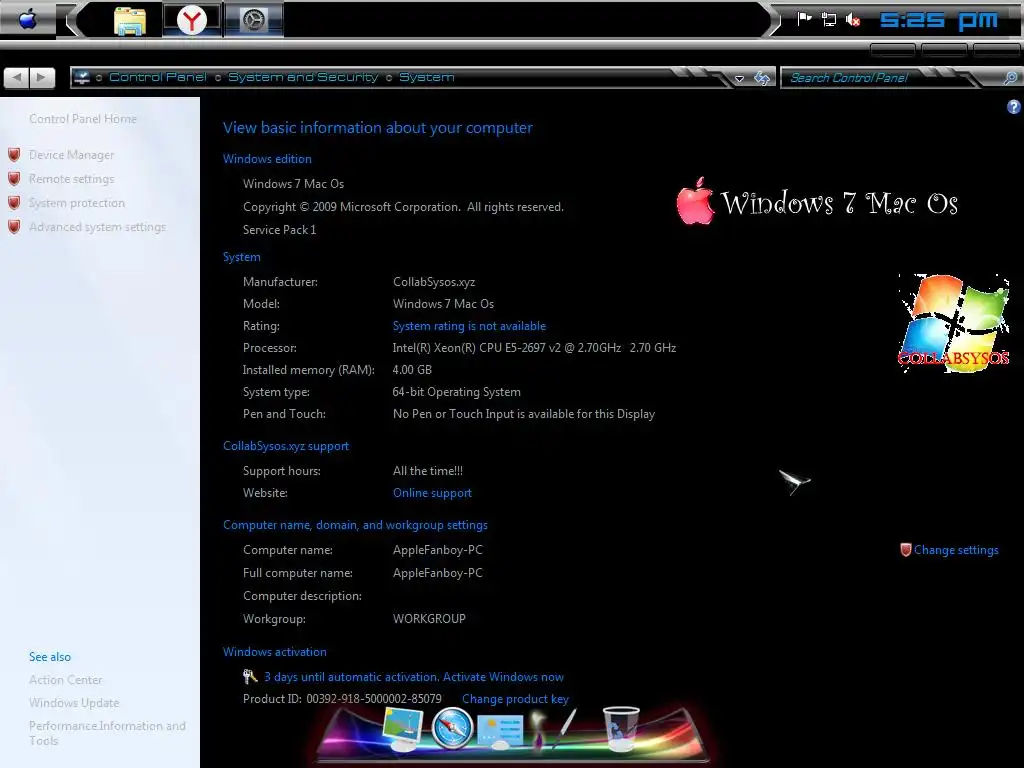Click System rating is not available

pyautogui.click(x=469, y=326)
